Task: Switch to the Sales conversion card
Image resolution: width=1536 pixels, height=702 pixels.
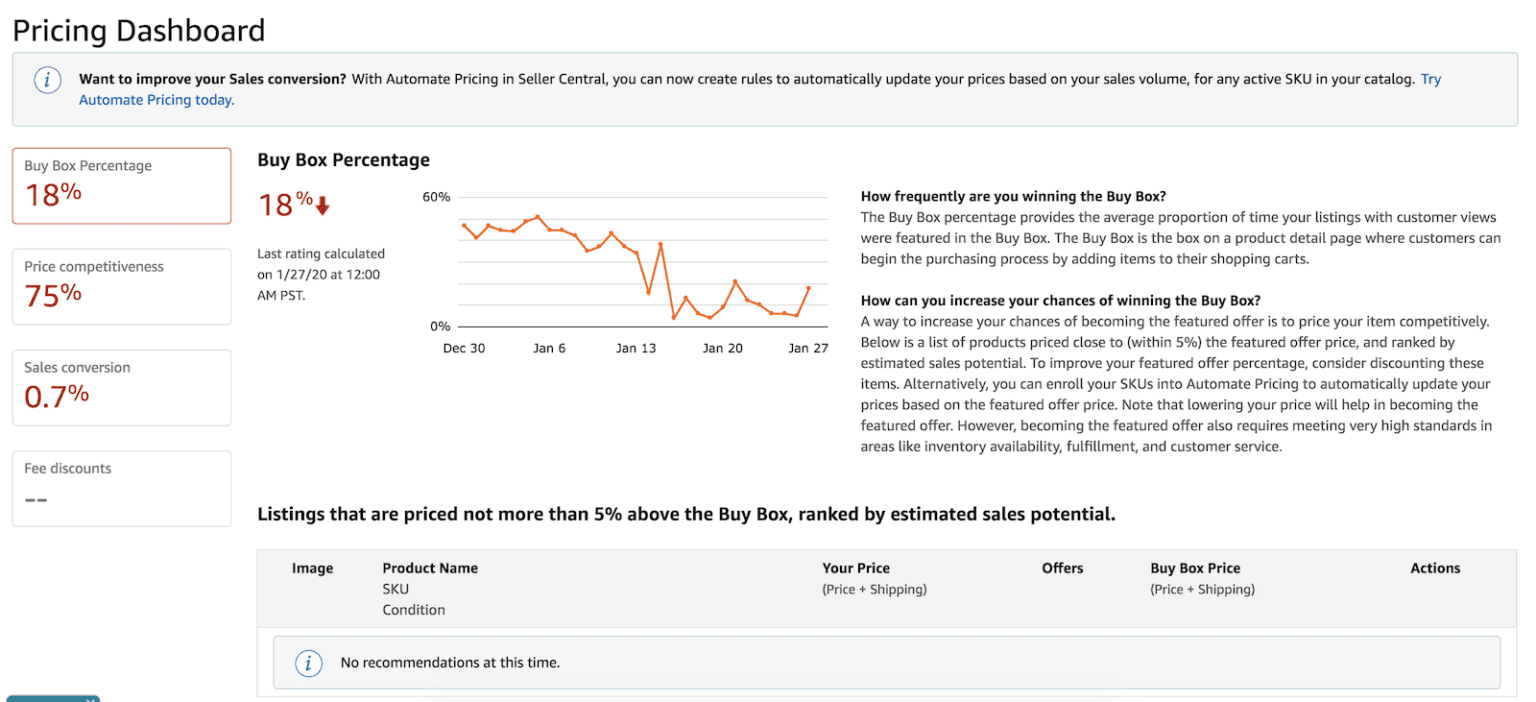Action: click(x=121, y=388)
